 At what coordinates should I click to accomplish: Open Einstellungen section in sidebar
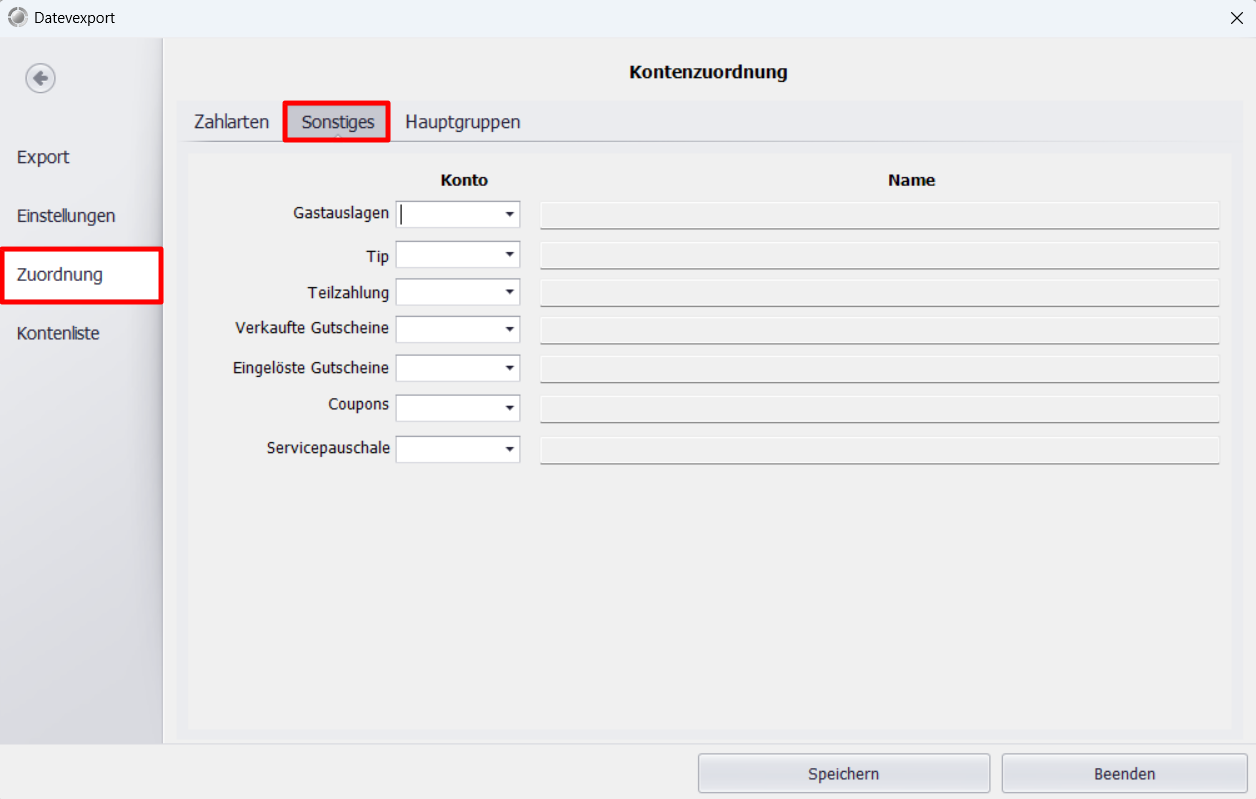pyautogui.click(x=66, y=215)
